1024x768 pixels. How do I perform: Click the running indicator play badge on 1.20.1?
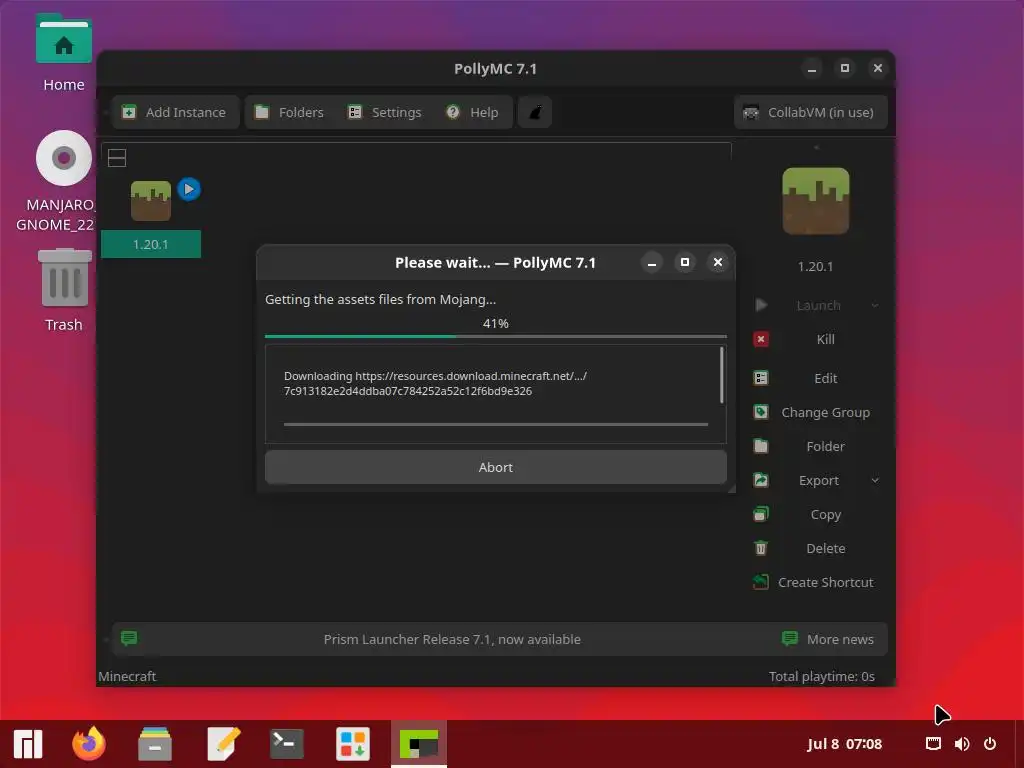point(189,189)
